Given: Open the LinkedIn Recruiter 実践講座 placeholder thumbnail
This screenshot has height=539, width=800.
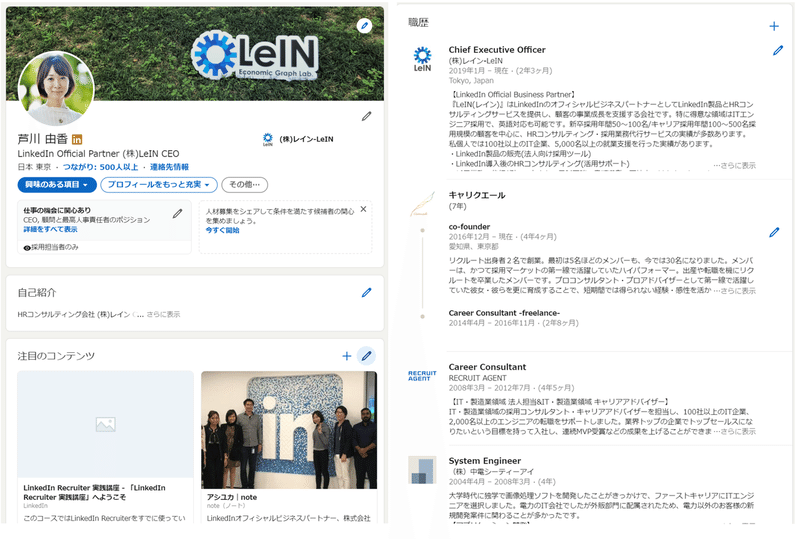Looking at the screenshot, I should (x=105, y=424).
